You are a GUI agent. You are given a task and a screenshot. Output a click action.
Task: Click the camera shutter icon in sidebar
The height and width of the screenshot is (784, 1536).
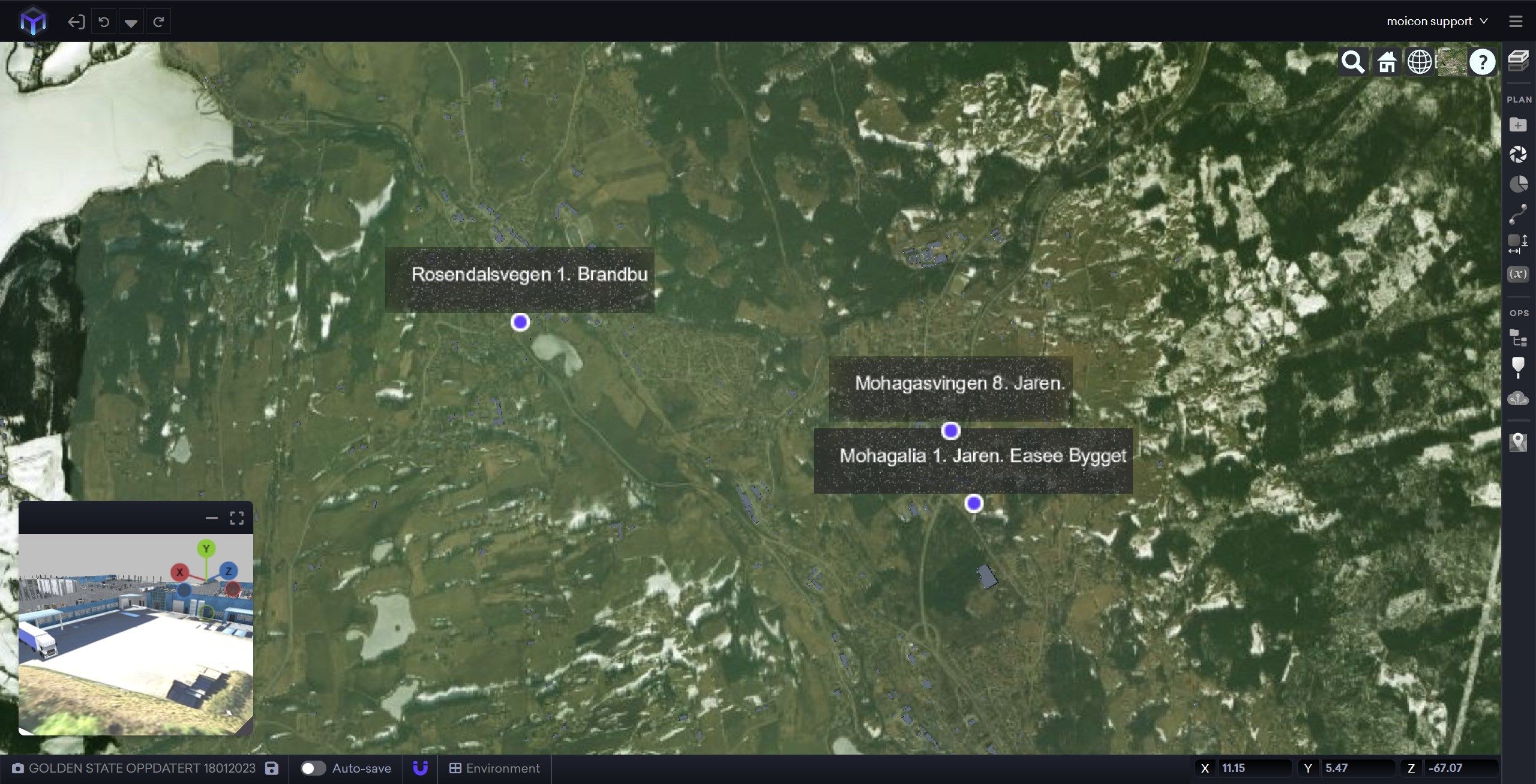click(x=1518, y=155)
